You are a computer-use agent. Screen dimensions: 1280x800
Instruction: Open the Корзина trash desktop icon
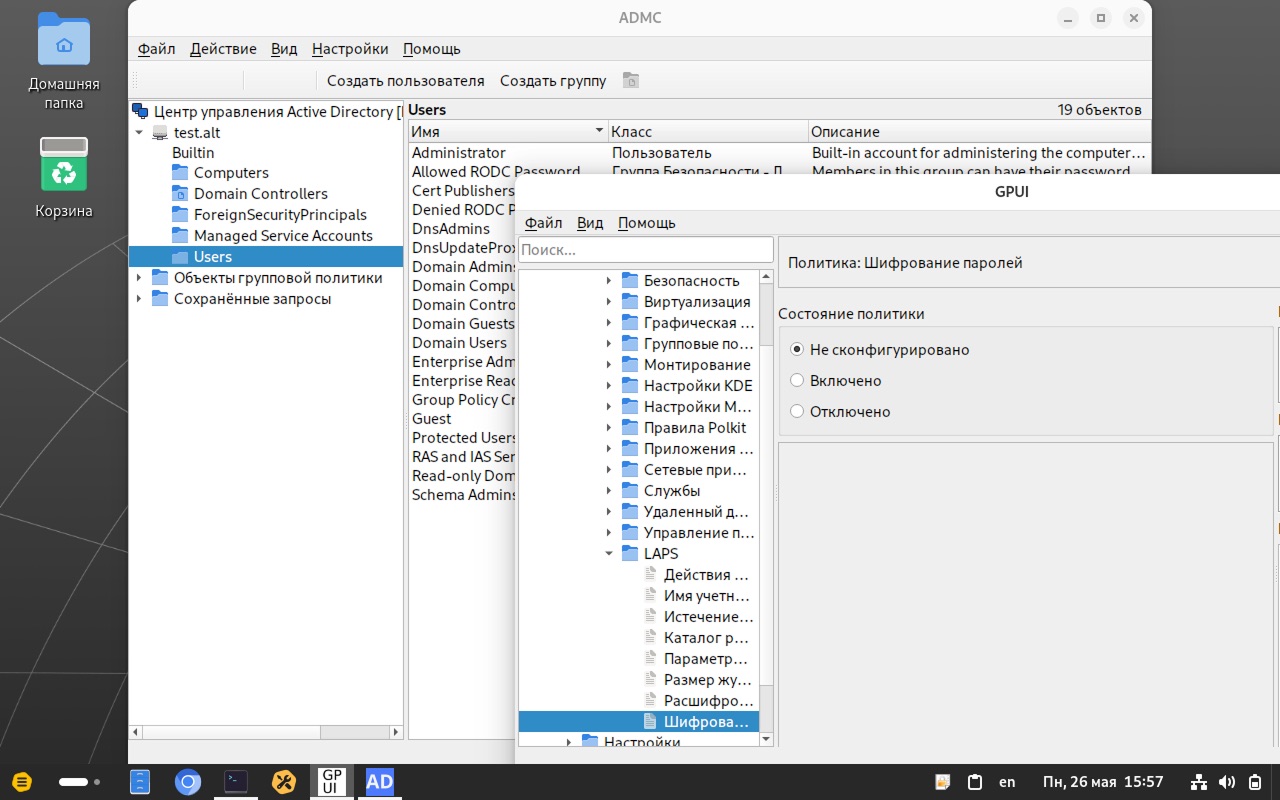click(x=64, y=166)
